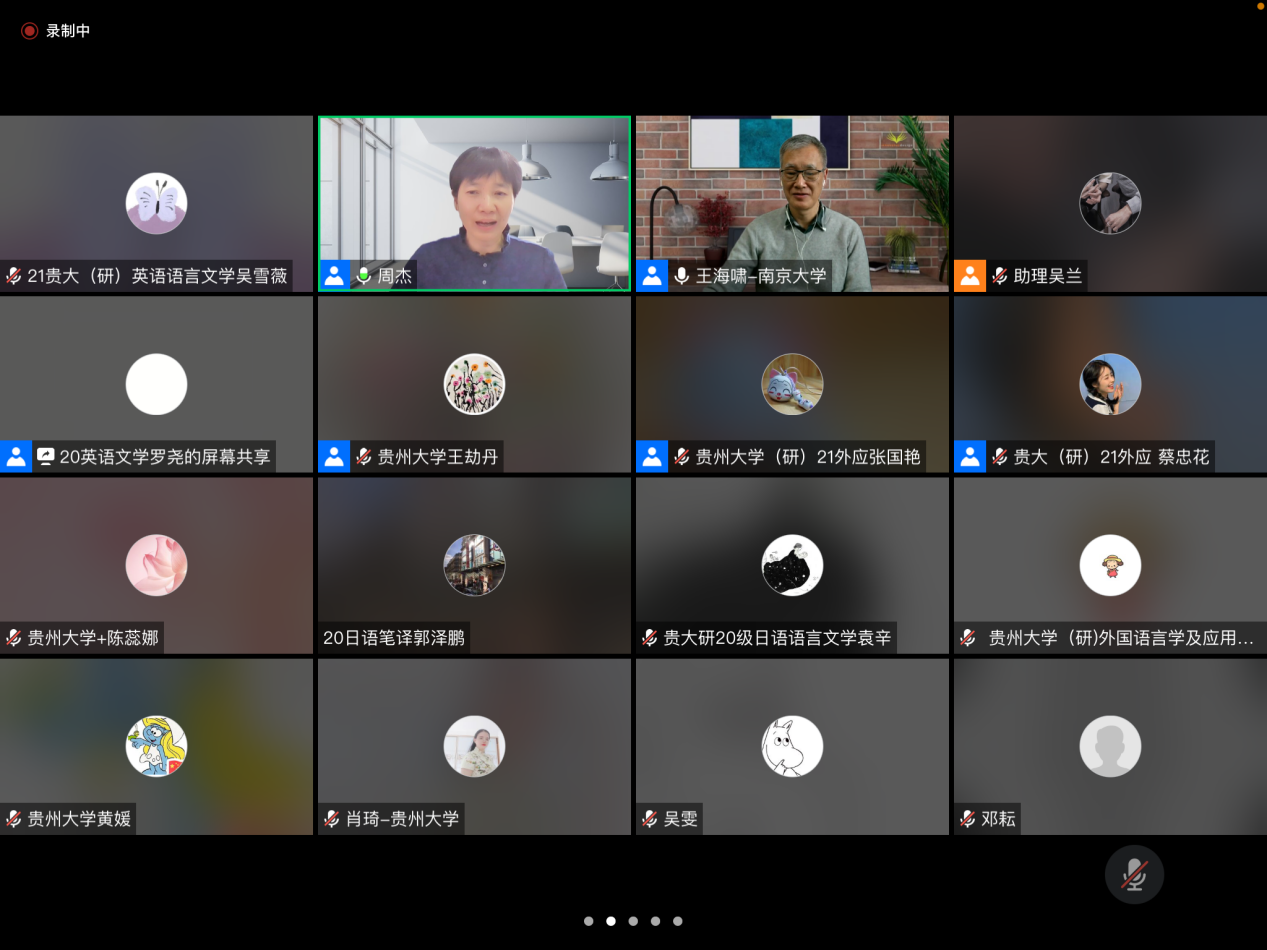Click the floating muted microphone button
Image resolution: width=1267 pixels, height=950 pixels.
tap(1134, 875)
